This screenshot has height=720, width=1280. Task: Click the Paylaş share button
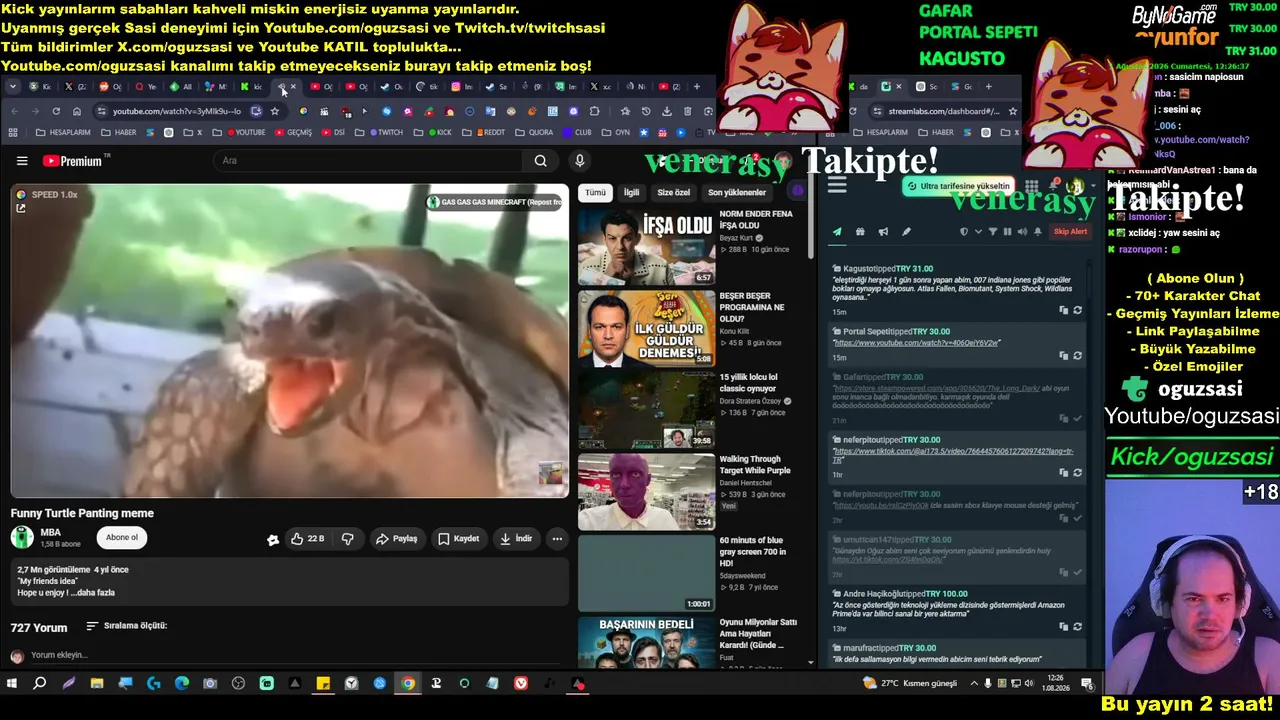pyautogui.click(x=396, y=539)
